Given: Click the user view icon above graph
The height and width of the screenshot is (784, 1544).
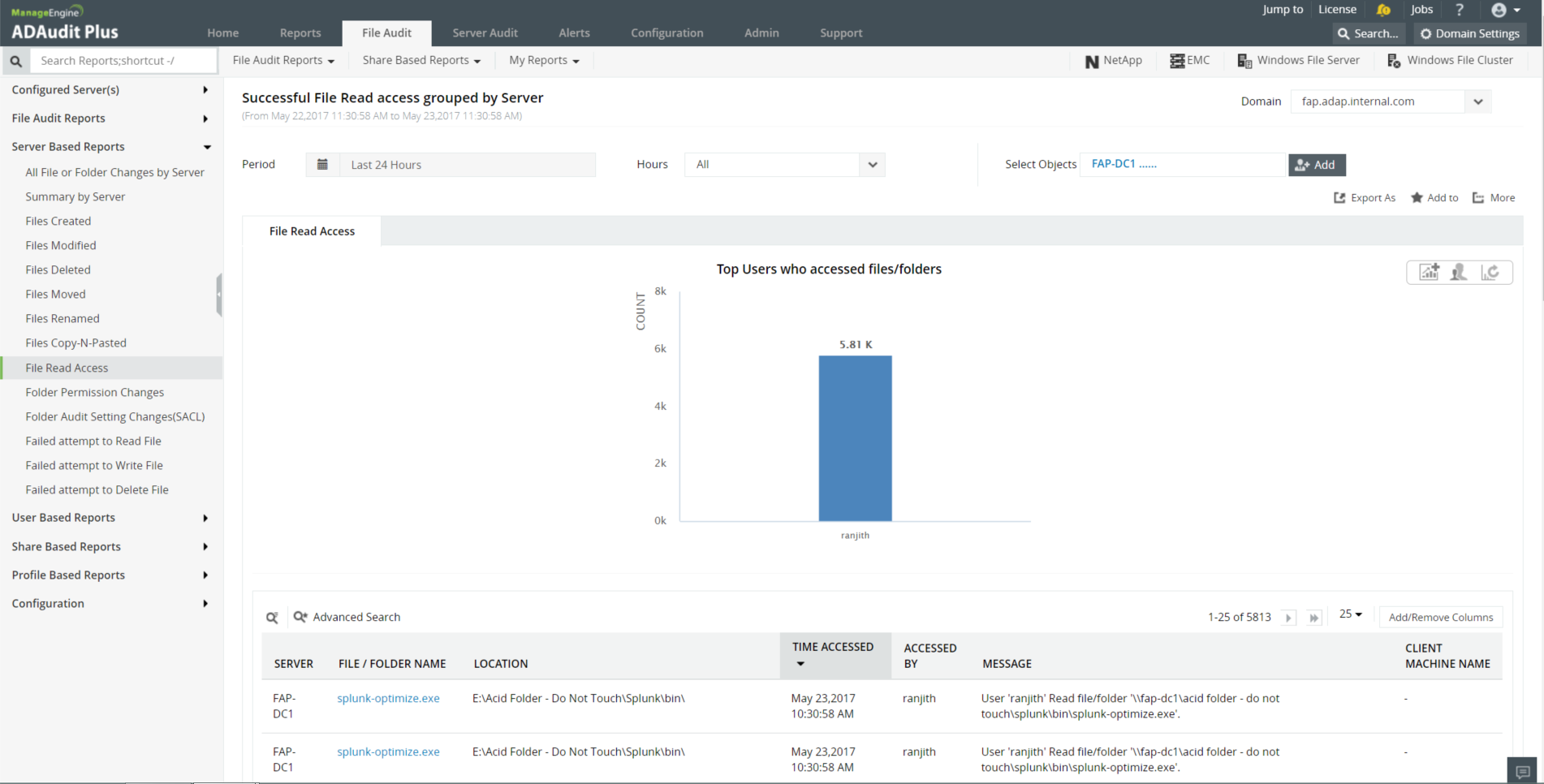Looking at the screenshot, I should point(1459,273).
